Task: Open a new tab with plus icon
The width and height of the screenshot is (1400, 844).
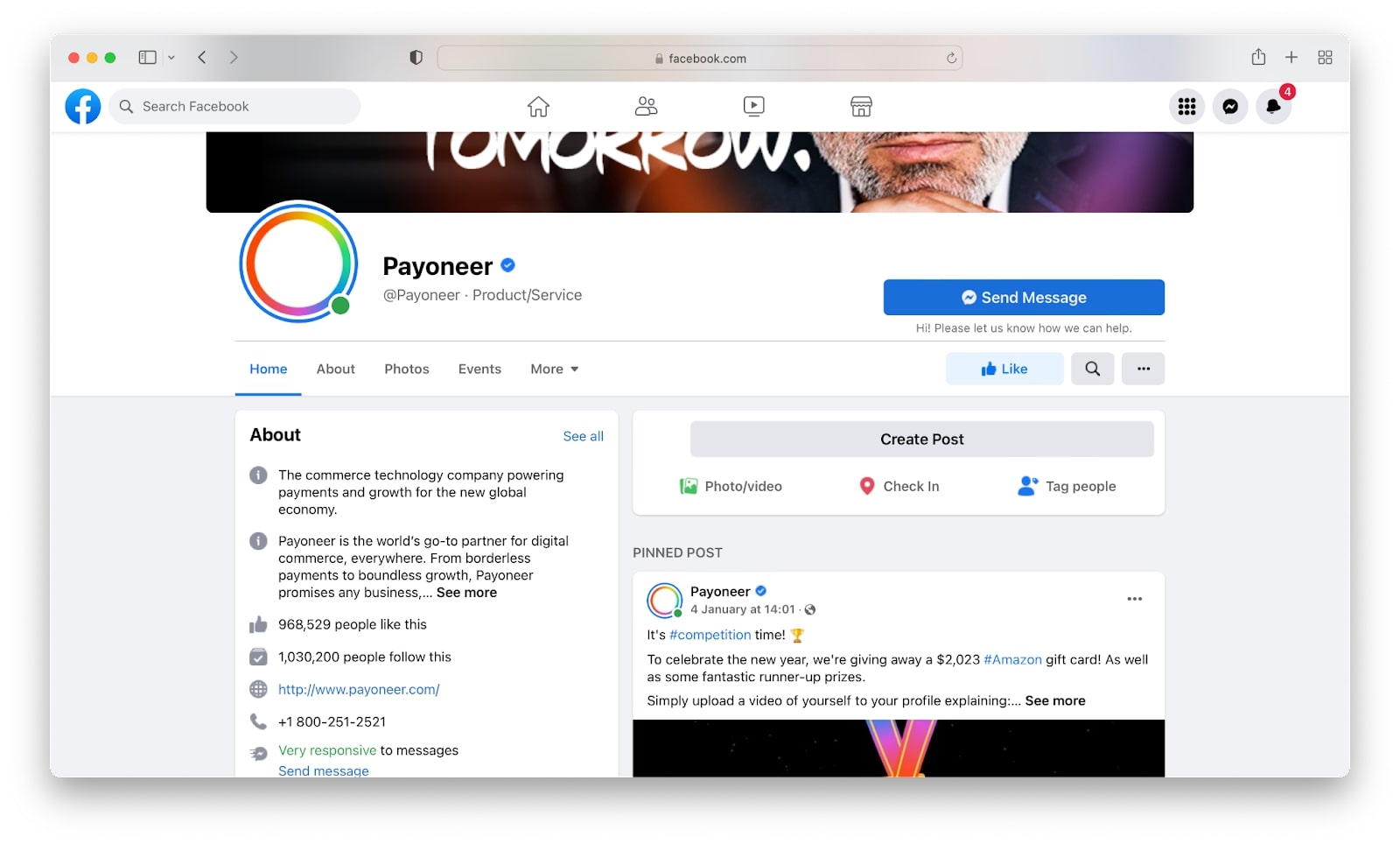Action: (x=1291, y=58)
